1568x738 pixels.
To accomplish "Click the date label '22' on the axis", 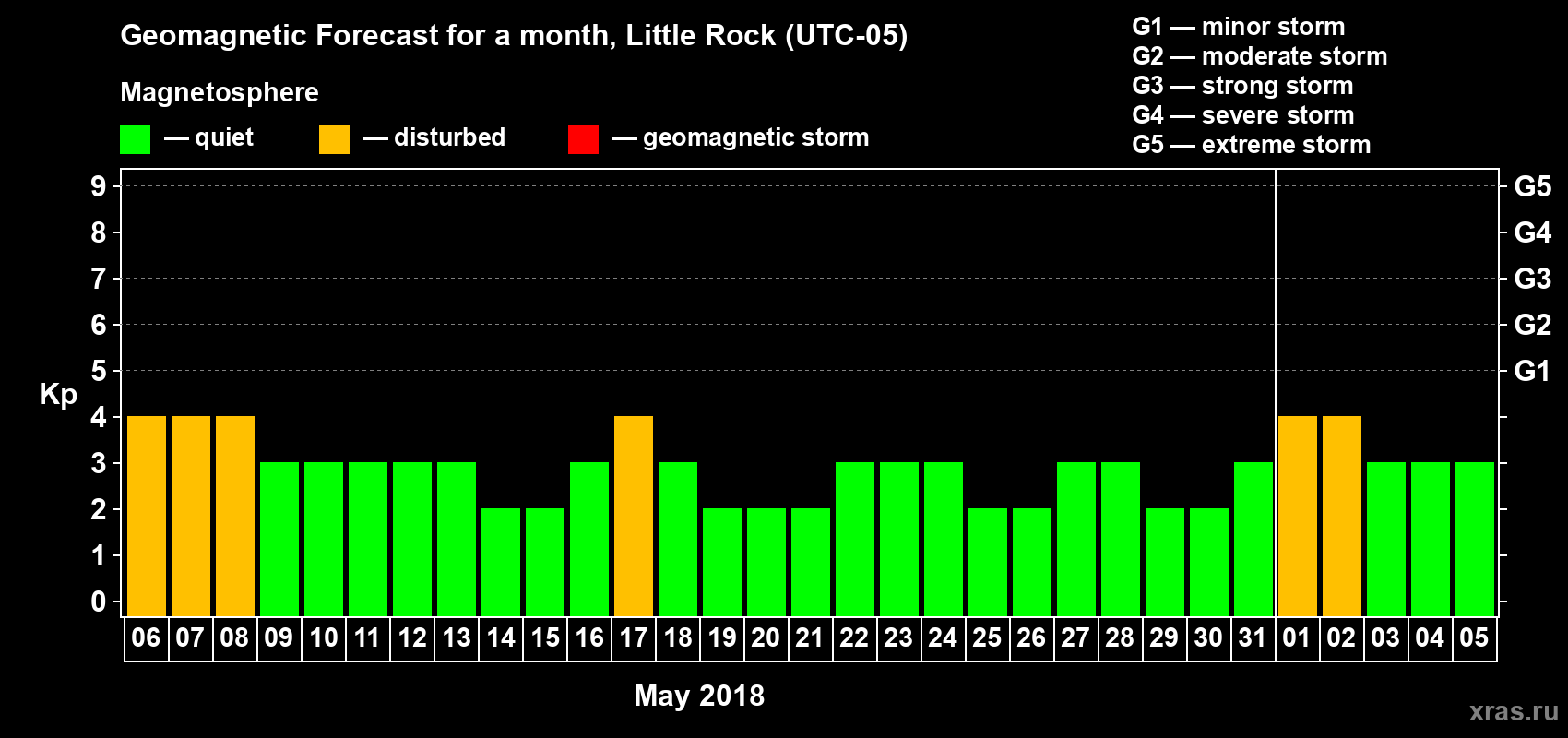I will 855,638.
